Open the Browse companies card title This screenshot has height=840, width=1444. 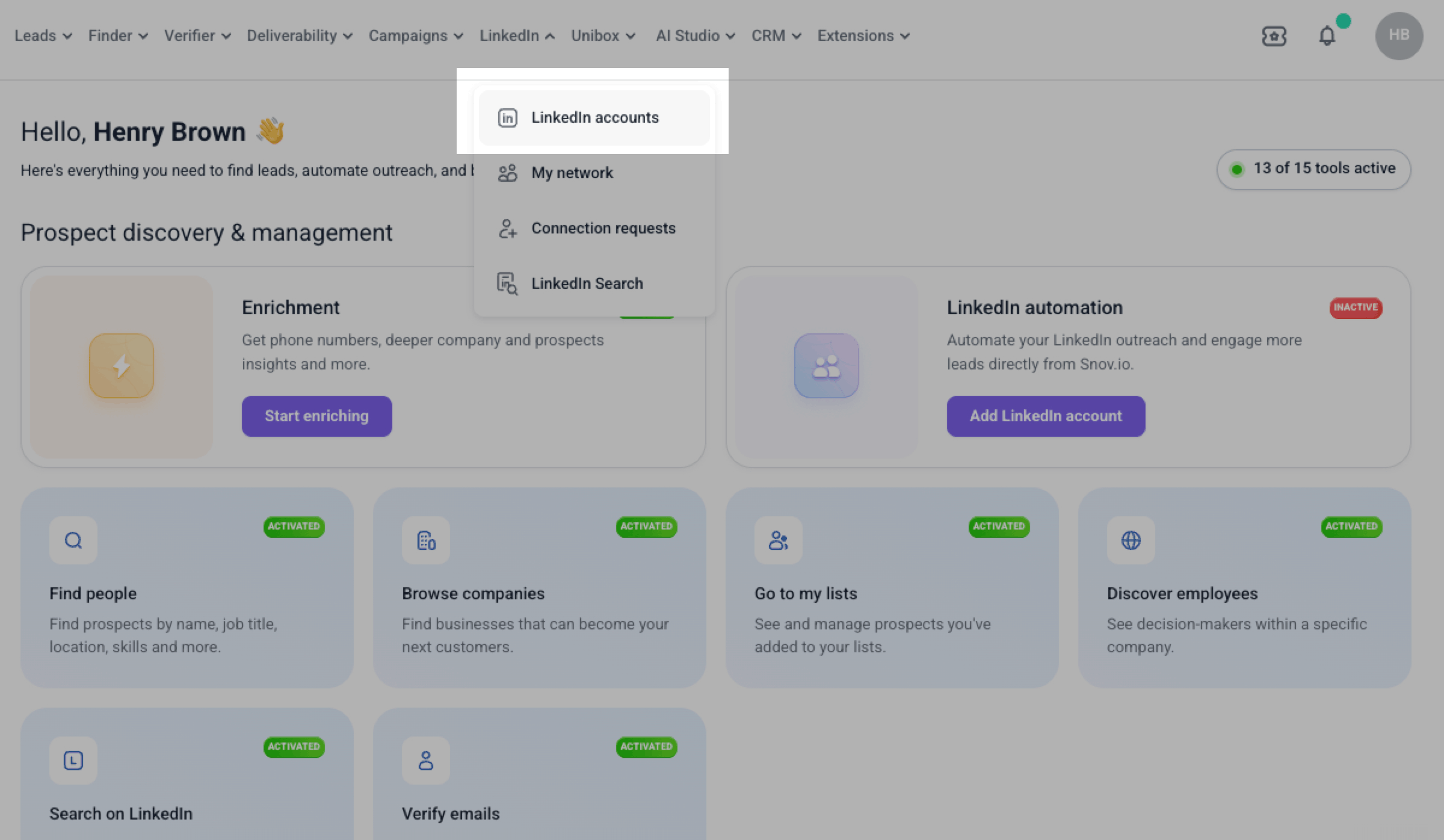click(474, 593)
